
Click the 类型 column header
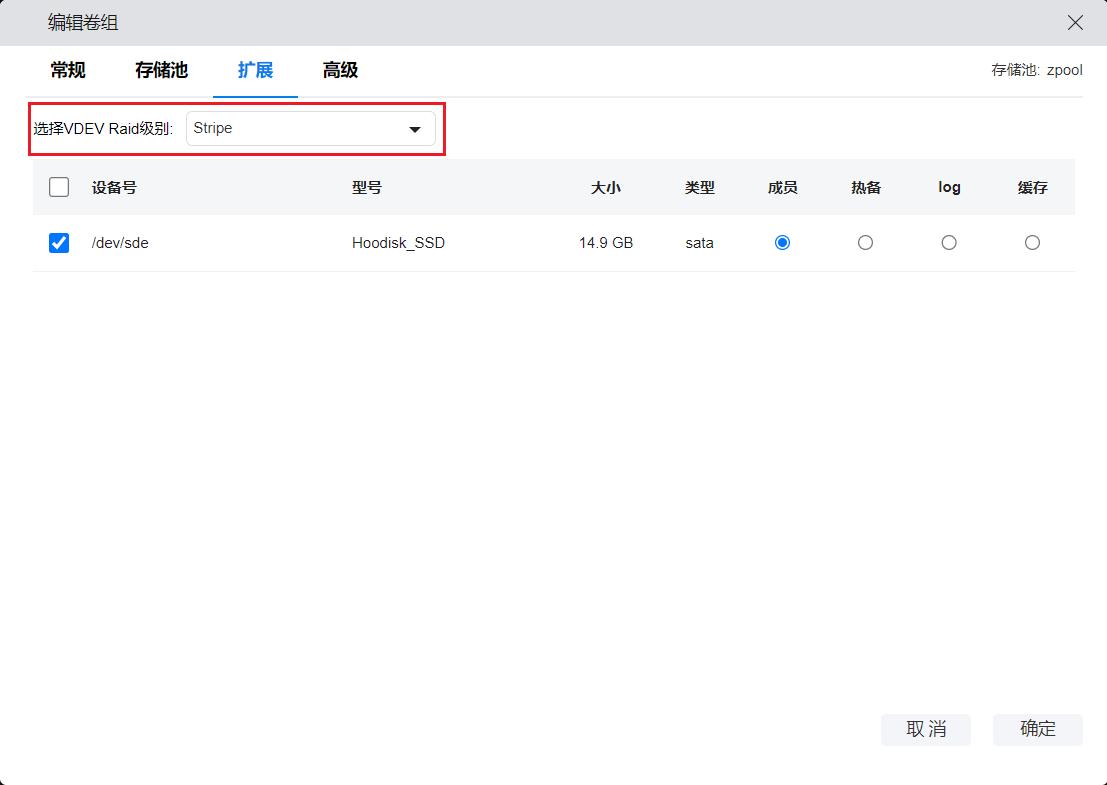[700, 187]
